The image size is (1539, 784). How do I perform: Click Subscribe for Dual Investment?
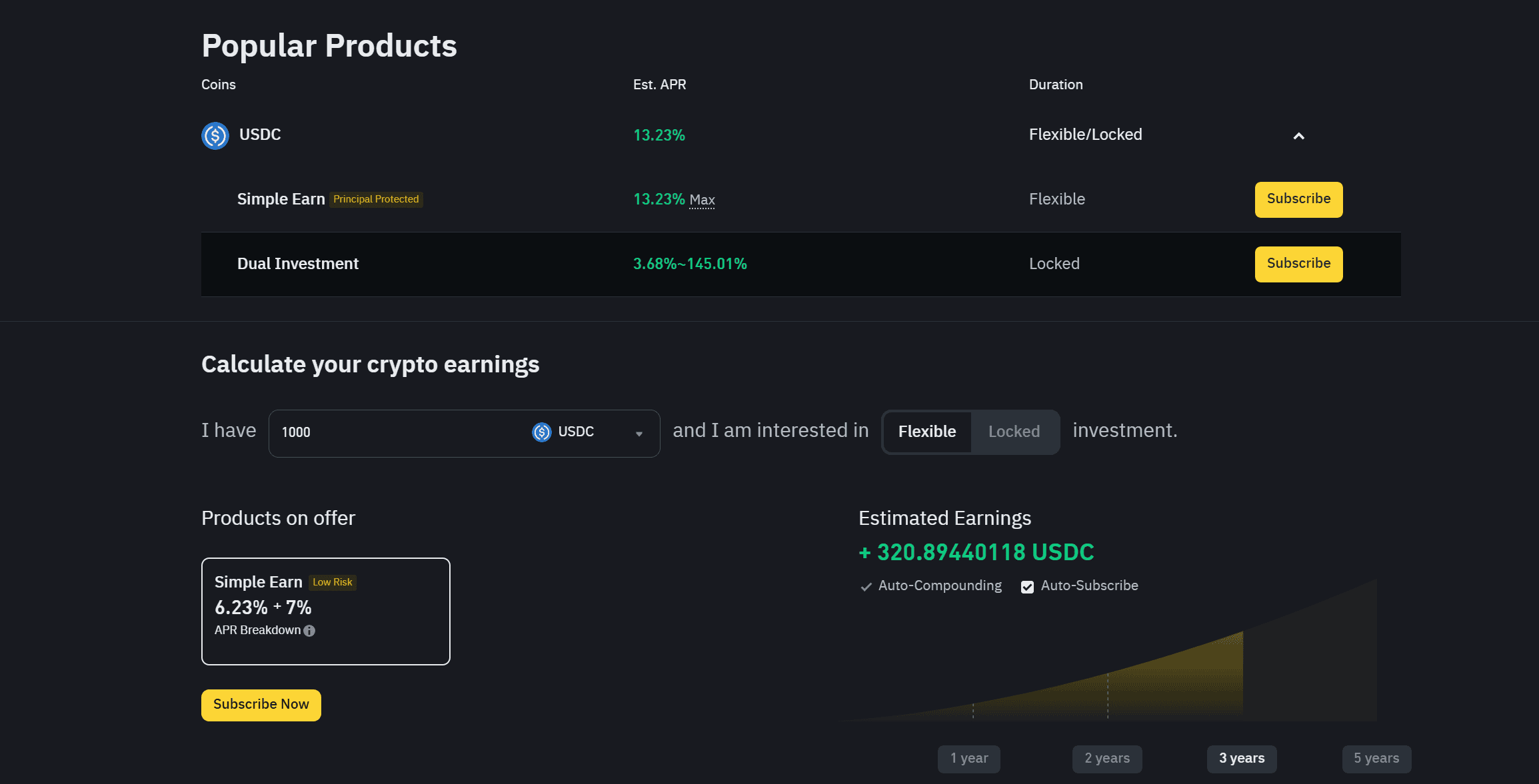[x=1298, y=263]
